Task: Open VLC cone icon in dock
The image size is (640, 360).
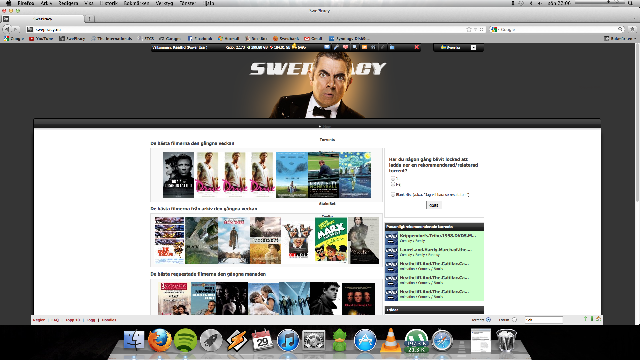Action: 390,340
